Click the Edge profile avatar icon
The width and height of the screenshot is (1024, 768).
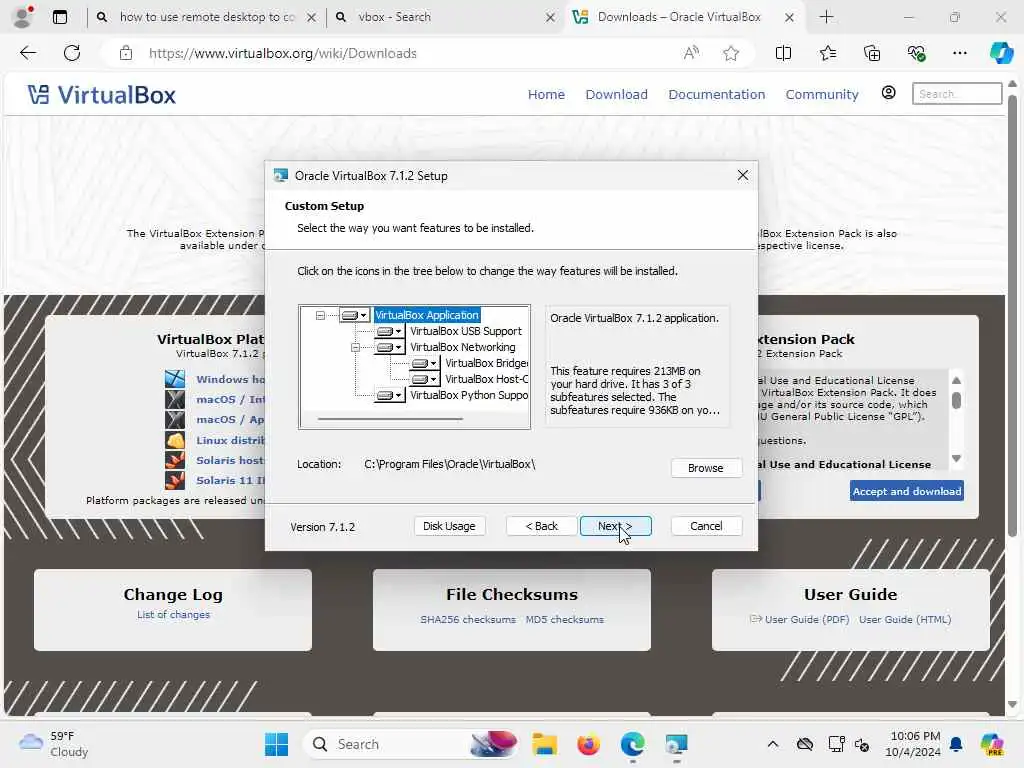coord(23,17)
